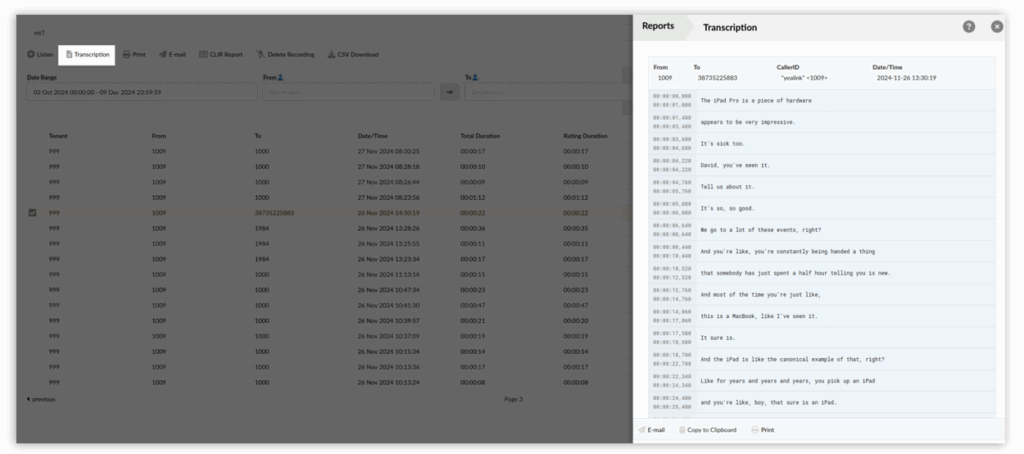Click transcript line 'It's sick too.'

tap(722, 144)
